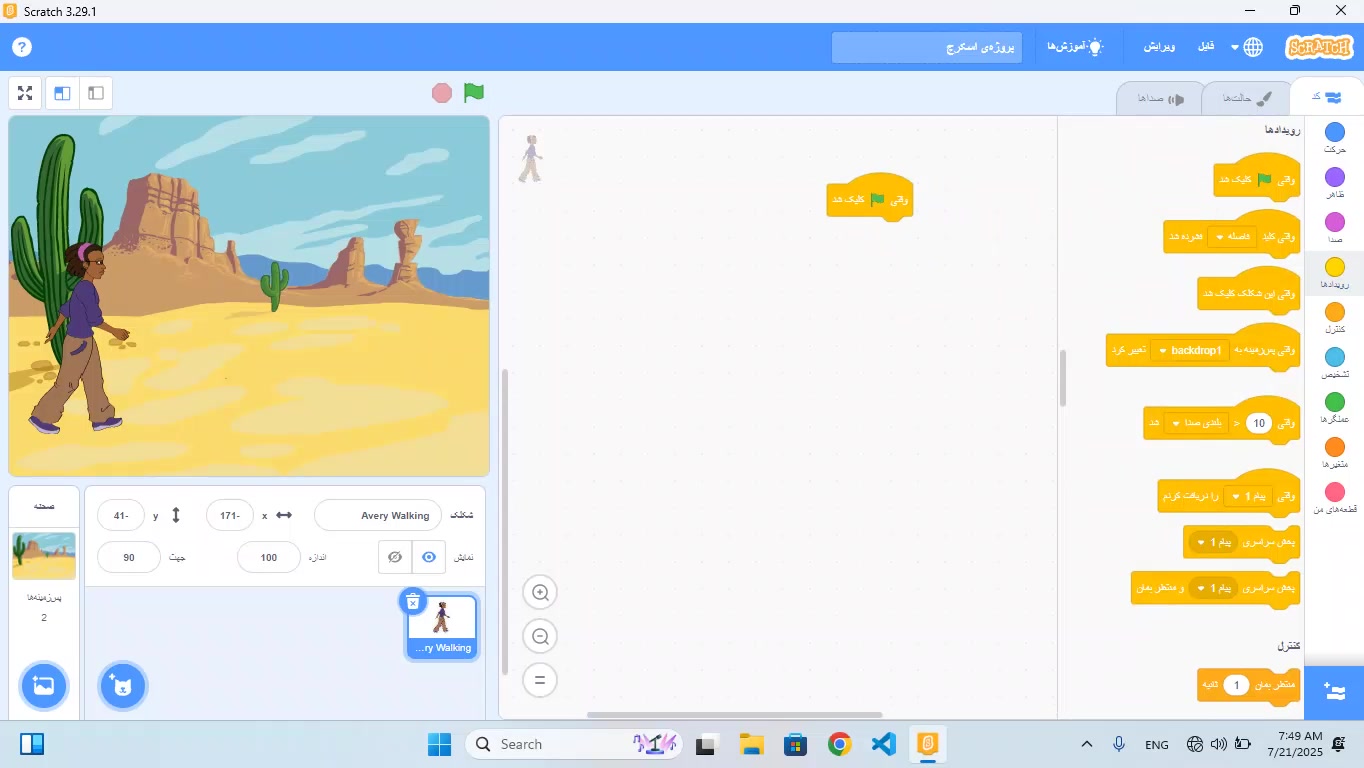Click the flag hat block in the workspace

pos(870,199)
